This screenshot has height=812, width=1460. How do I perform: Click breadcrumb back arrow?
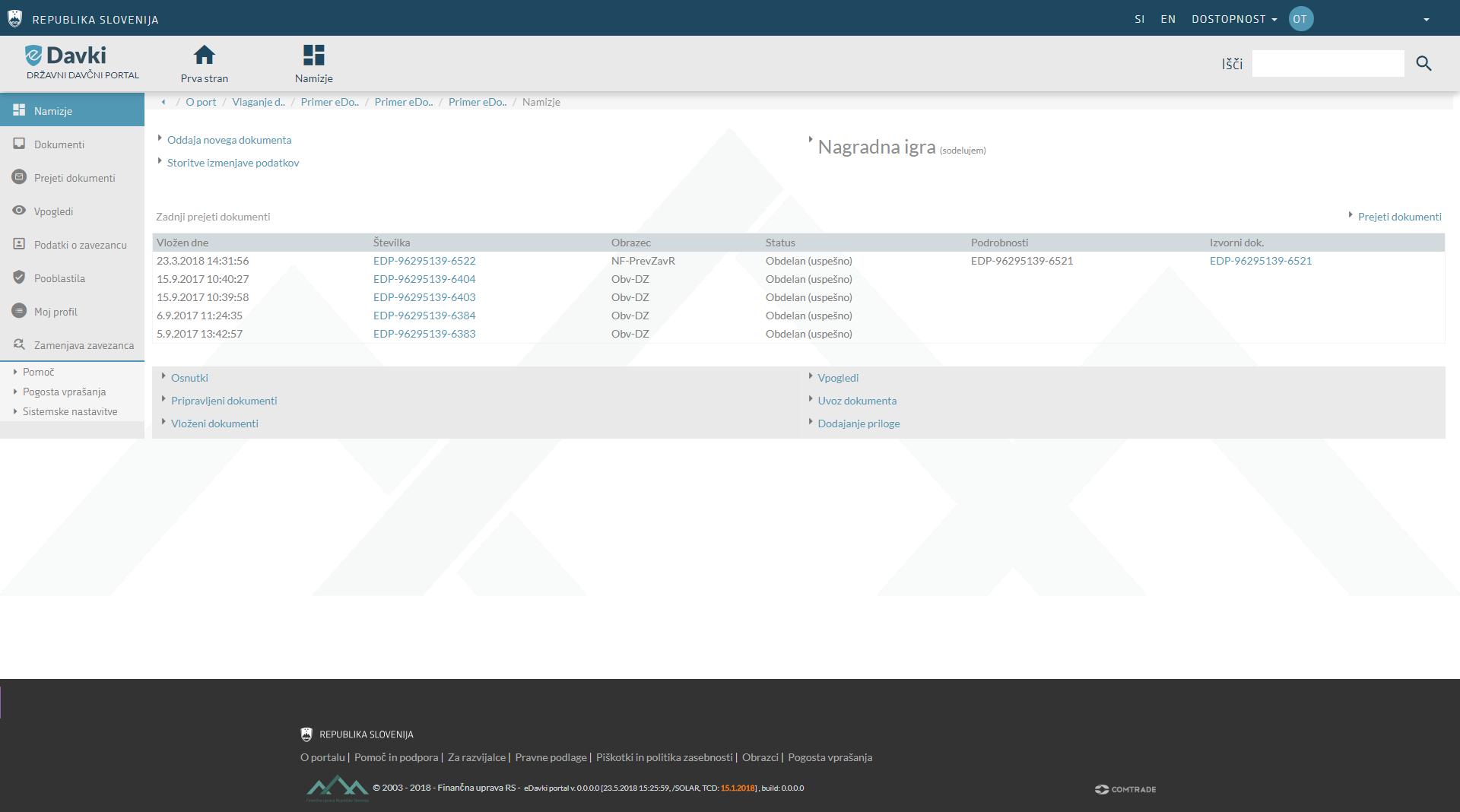(x=163, y=102)
